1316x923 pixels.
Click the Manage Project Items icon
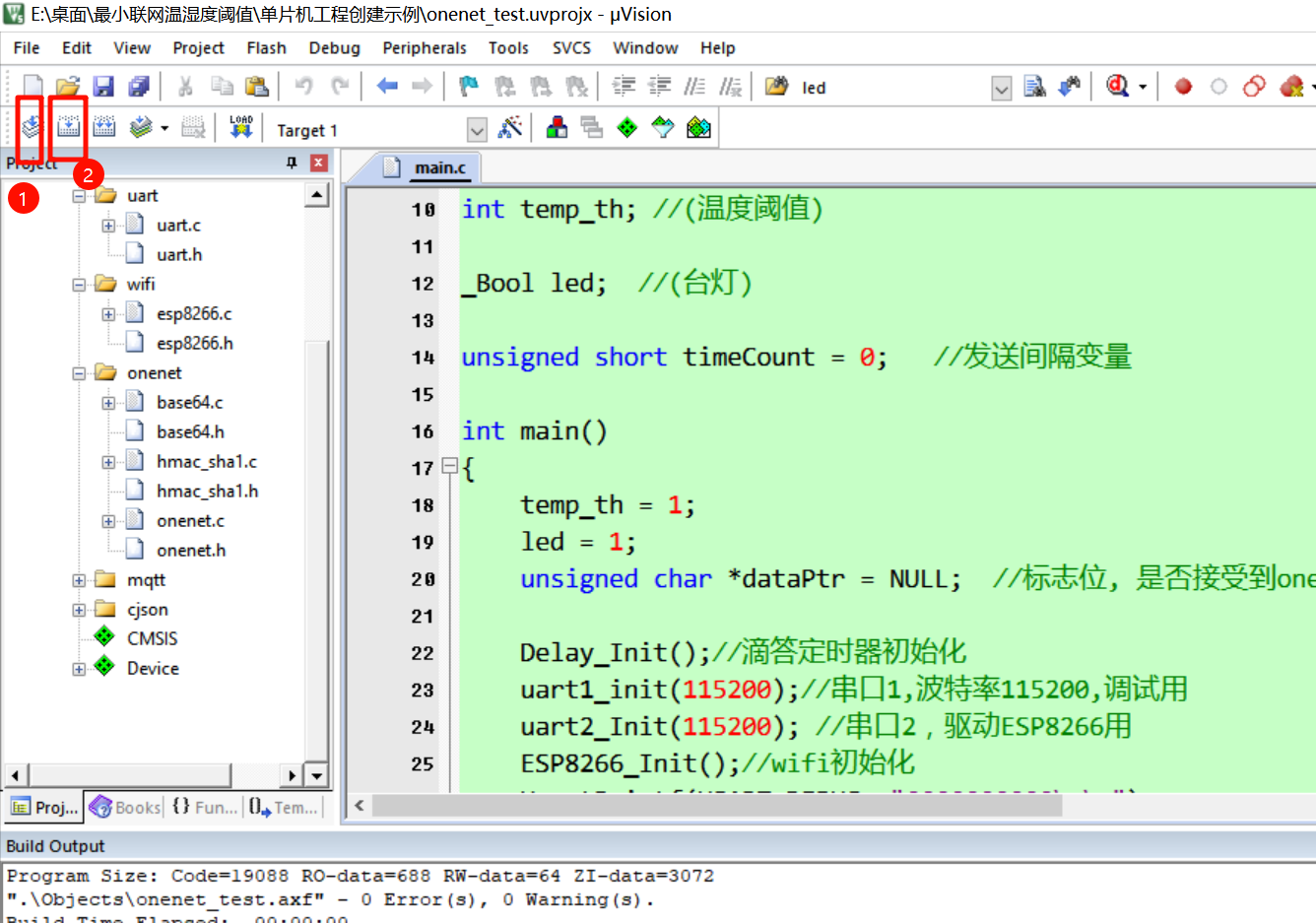tap(557, 127)
